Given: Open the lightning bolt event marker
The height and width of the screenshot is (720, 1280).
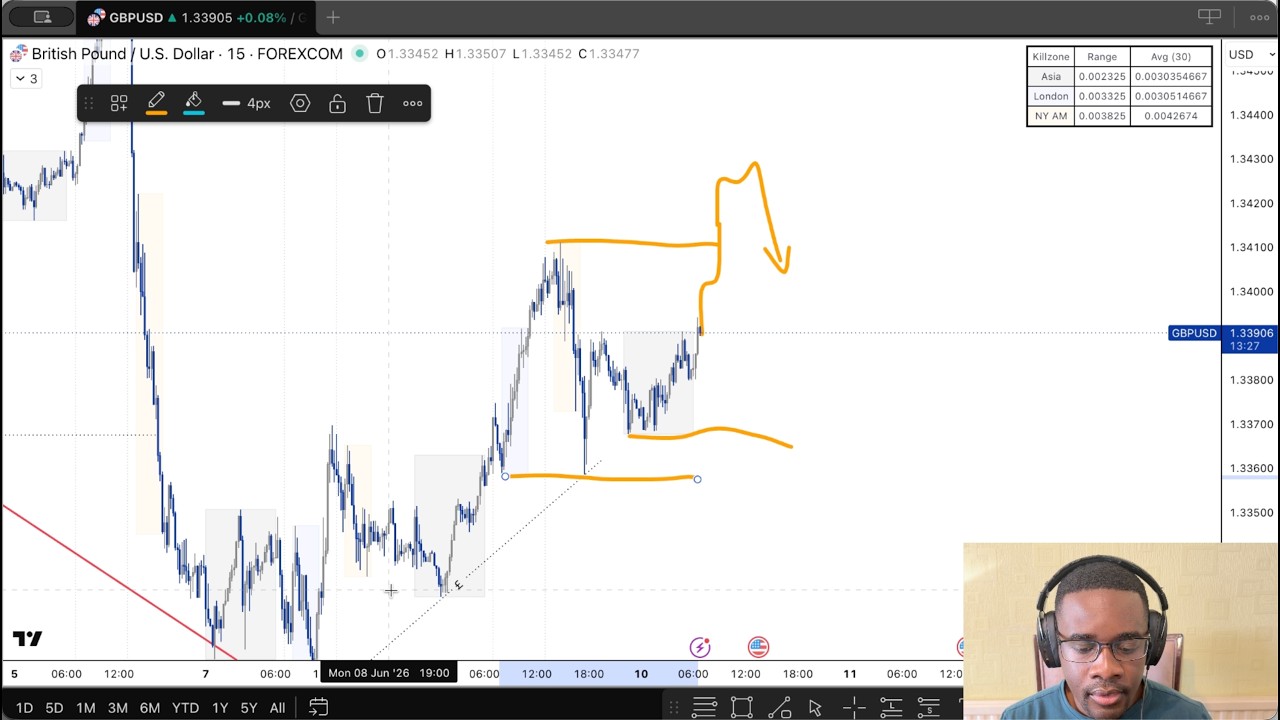Looking at the screenshot, I should click(700, 647).
